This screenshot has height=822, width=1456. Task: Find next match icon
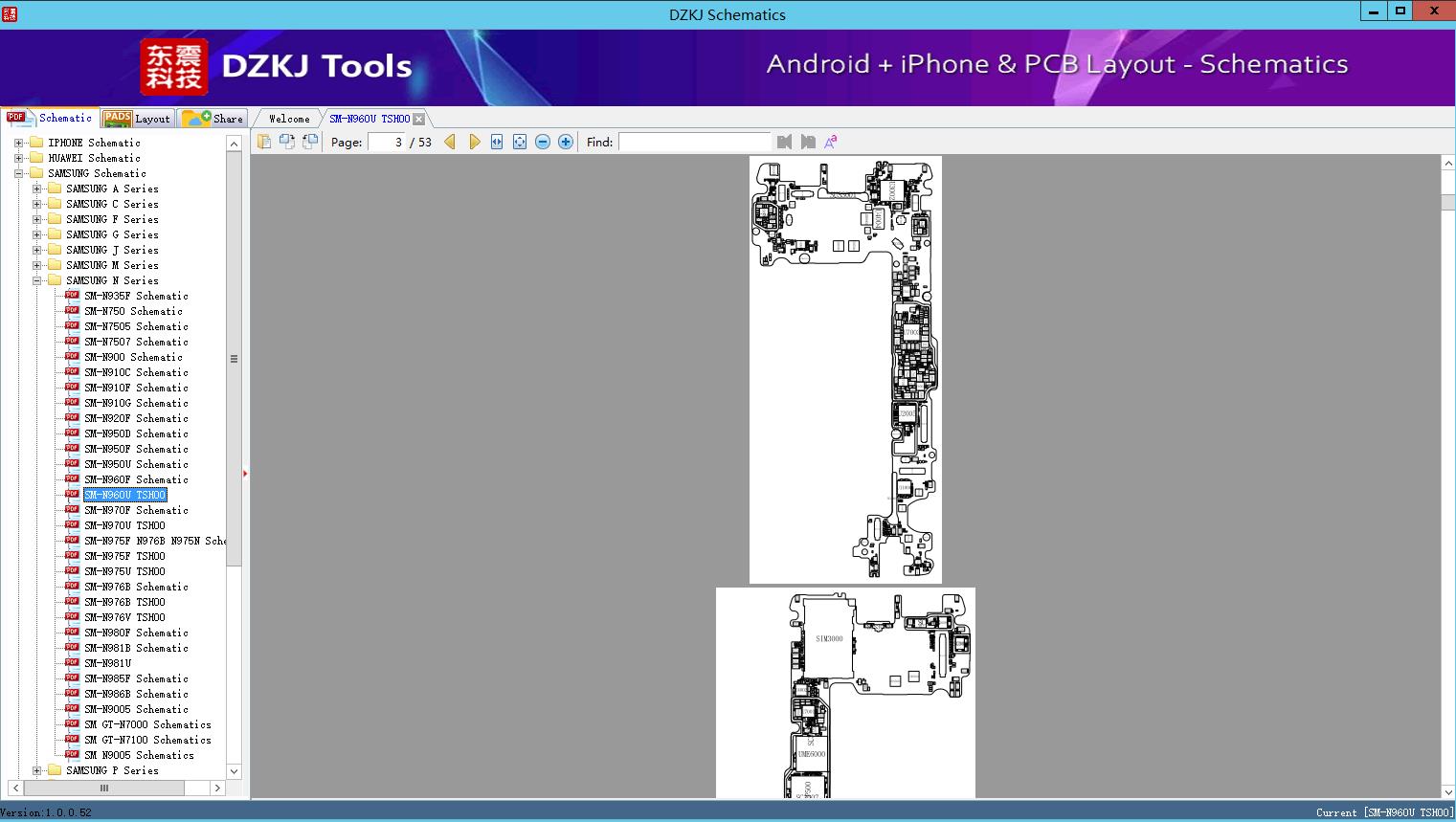pyautogui.click(x=808, y=142)
